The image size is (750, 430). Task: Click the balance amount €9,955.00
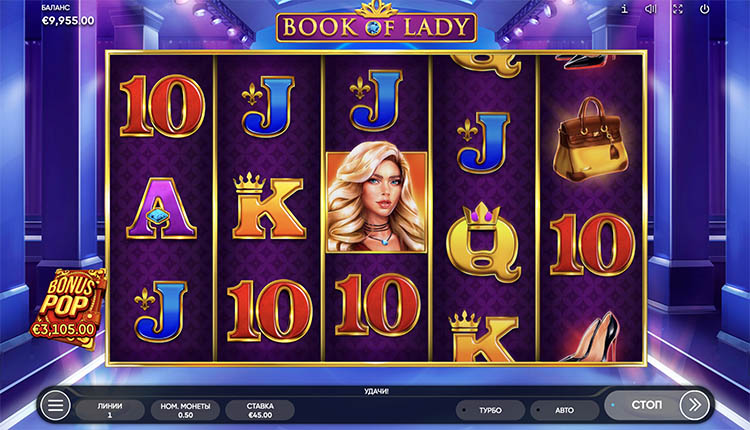[x=68, y=21]
